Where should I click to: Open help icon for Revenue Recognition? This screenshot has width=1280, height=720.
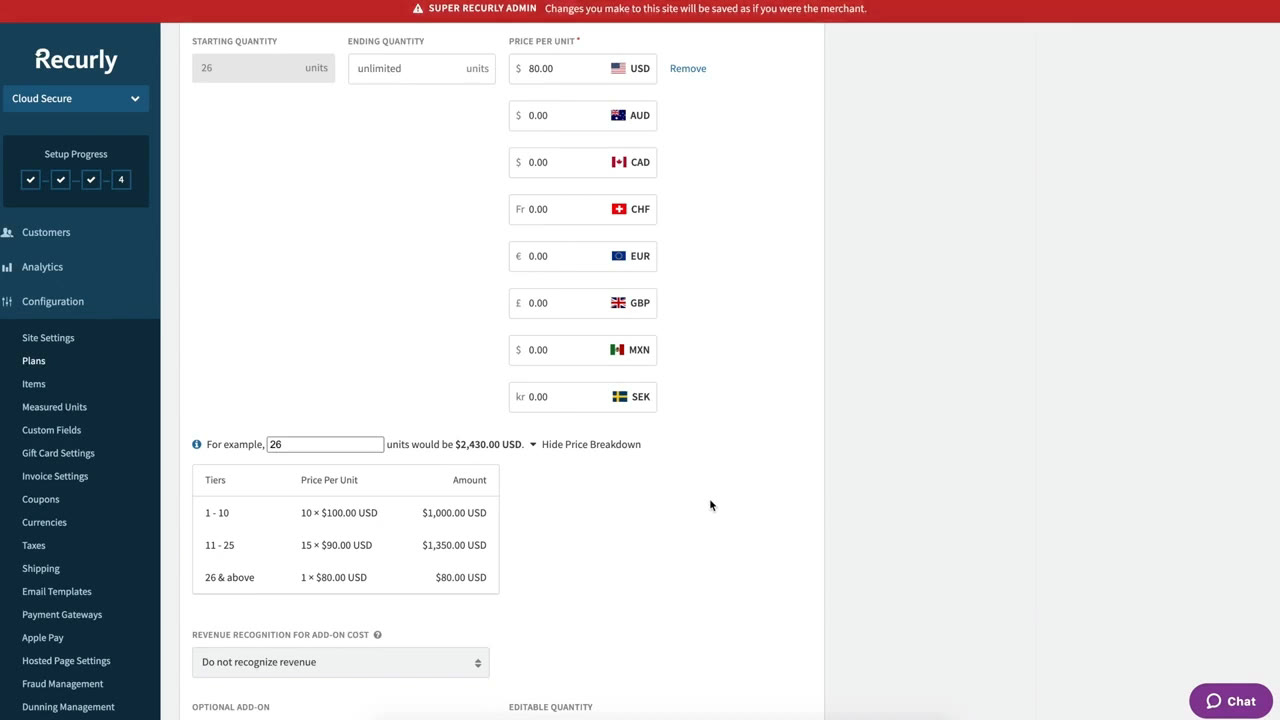pos(377,635)
